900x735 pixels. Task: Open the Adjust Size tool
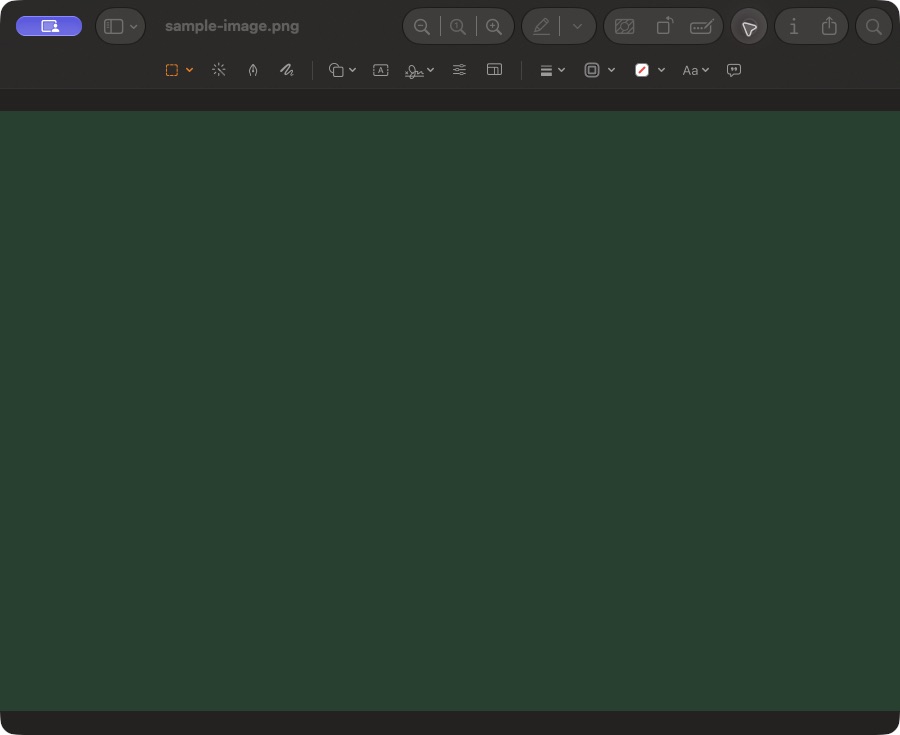coord(494,69)
